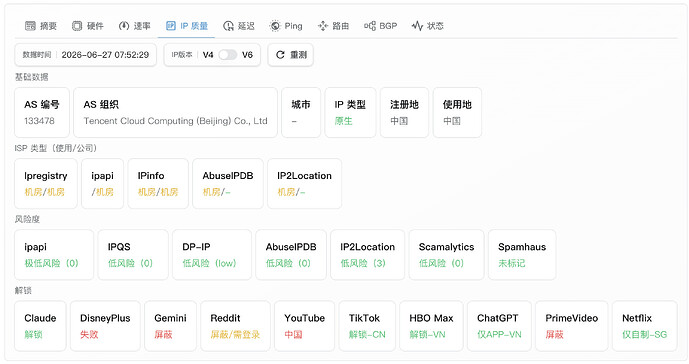Click the latency clock tab icon

(x=228, y=26)
